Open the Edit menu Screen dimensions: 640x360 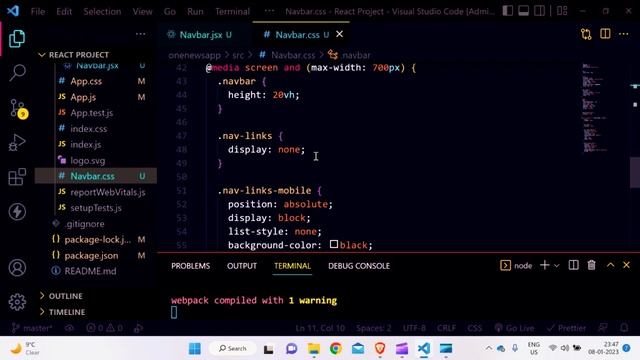coord(64,11)
